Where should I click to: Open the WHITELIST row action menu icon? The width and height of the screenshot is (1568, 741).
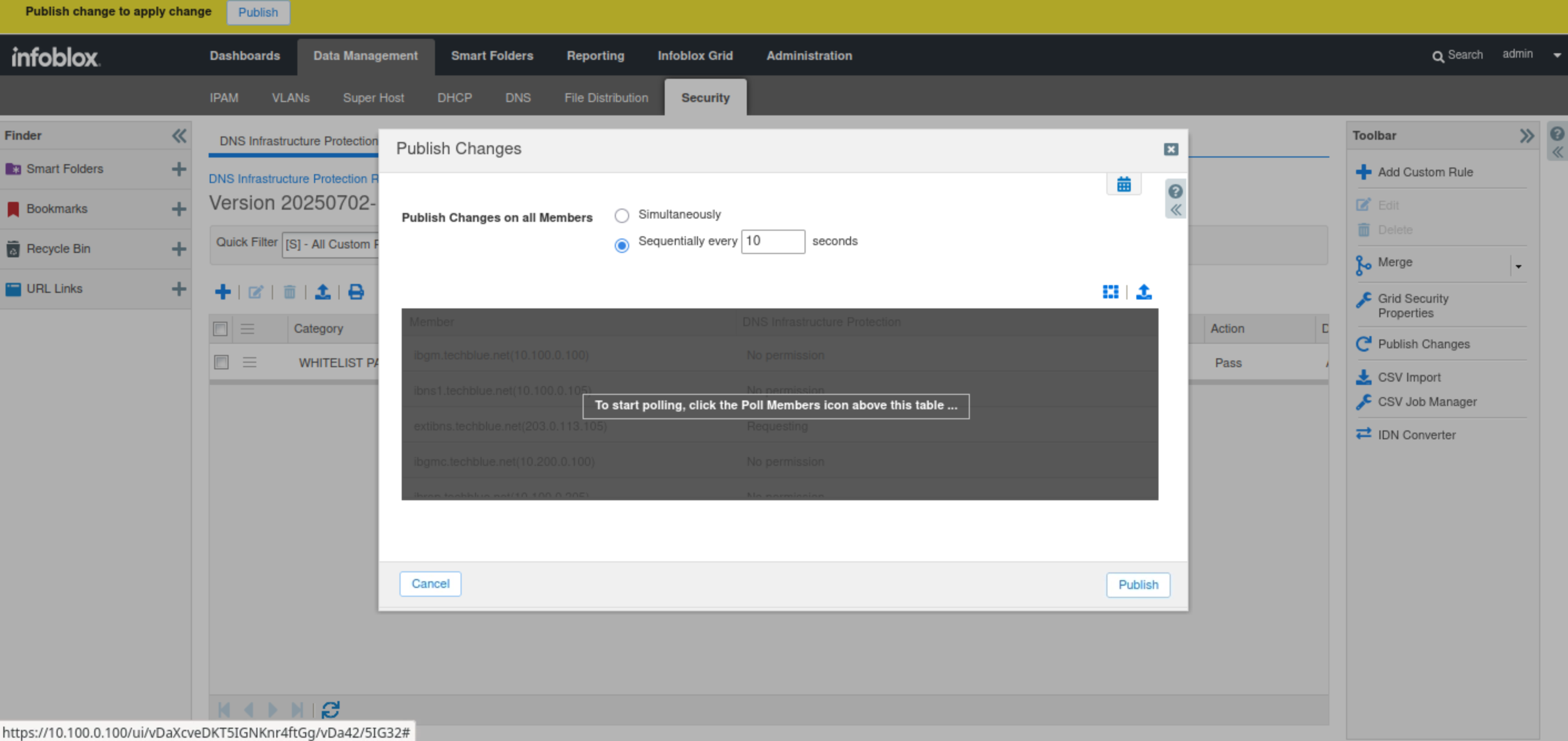point(250,363)
